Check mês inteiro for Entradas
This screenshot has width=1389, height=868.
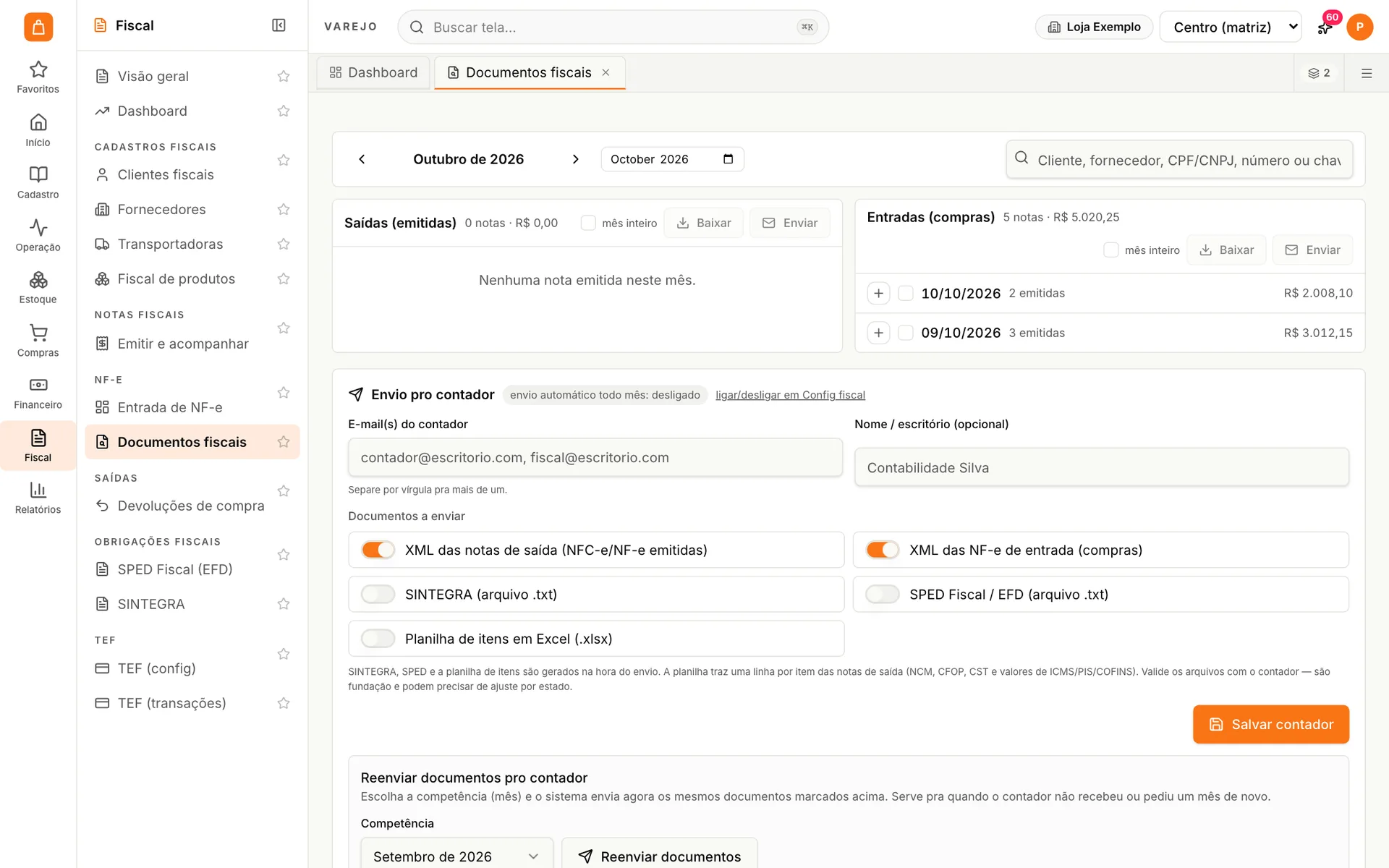1110,250
